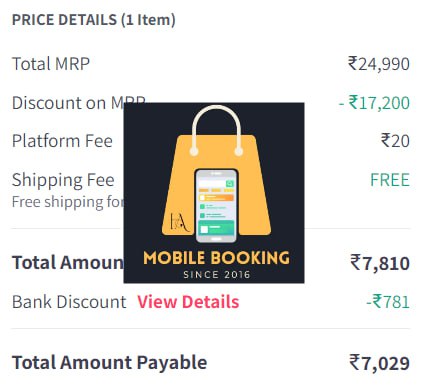Click the ₹20 platform fee amount
This screenshot has height=386, width=429.
(395, 141)
